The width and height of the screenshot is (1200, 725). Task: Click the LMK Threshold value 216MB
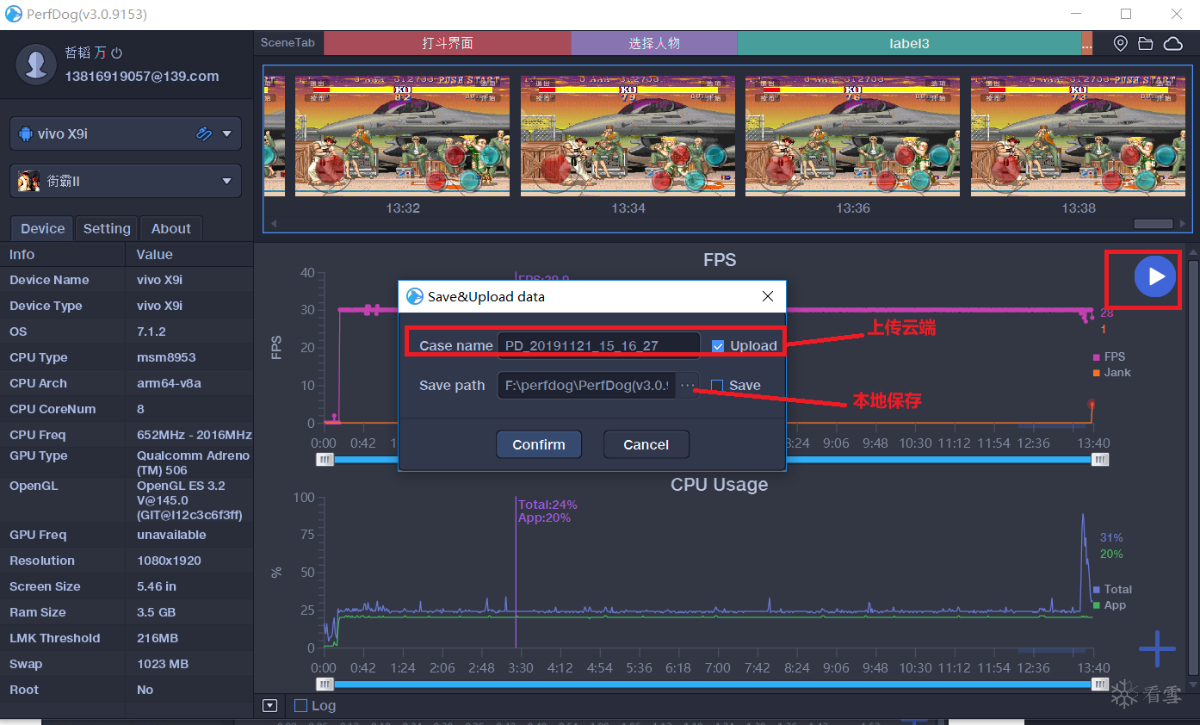tap(158, 638)
